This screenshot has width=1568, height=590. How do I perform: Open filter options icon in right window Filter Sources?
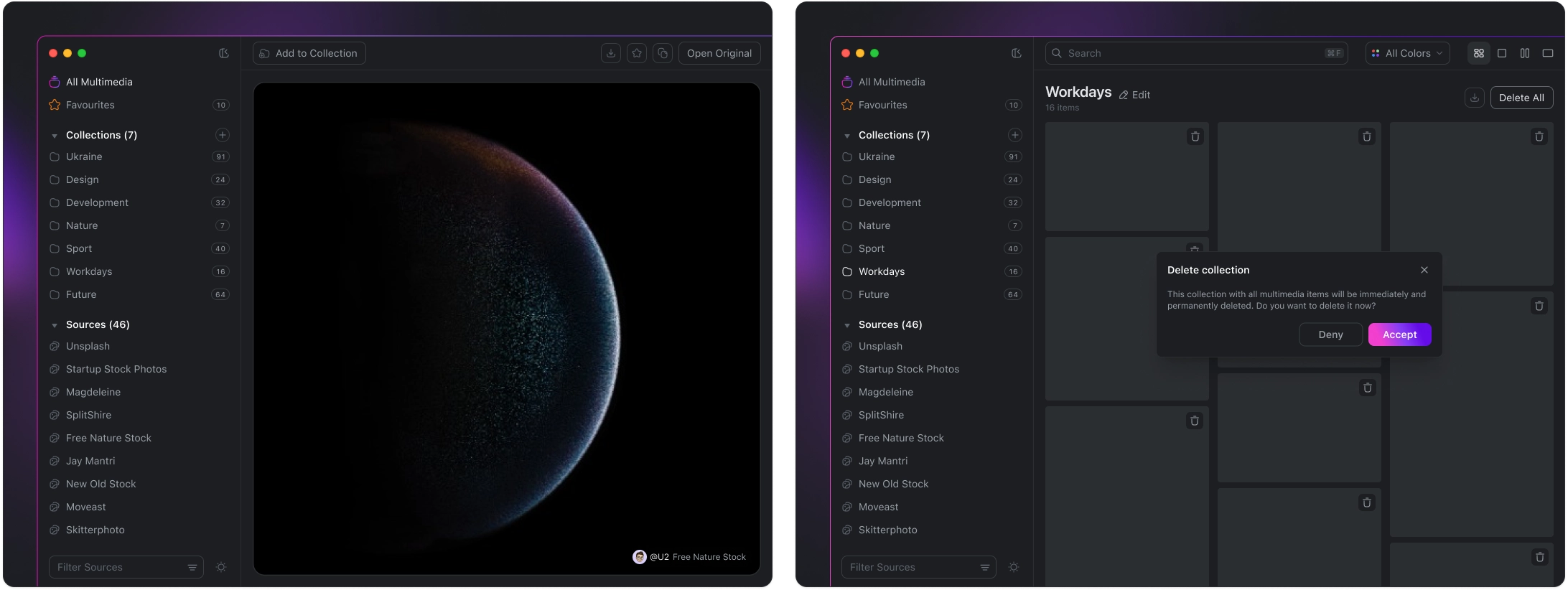pos(985,567)
